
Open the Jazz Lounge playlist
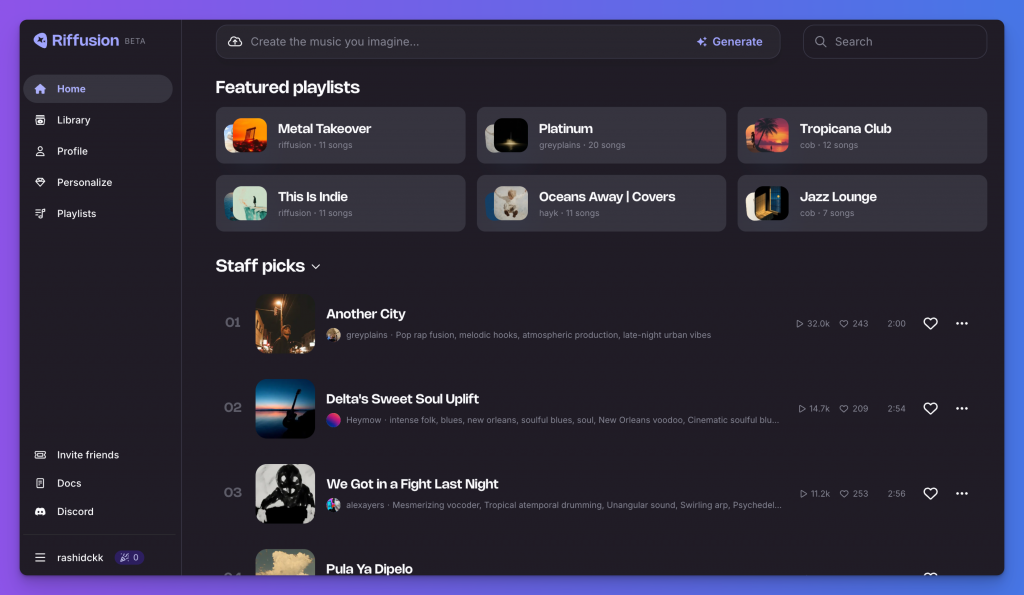pos(862,203)
